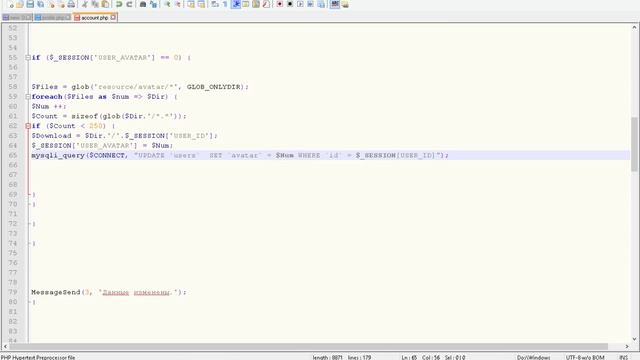640x360 pixels.
Task: Save the current recorded macro
Action: [321, 4]
